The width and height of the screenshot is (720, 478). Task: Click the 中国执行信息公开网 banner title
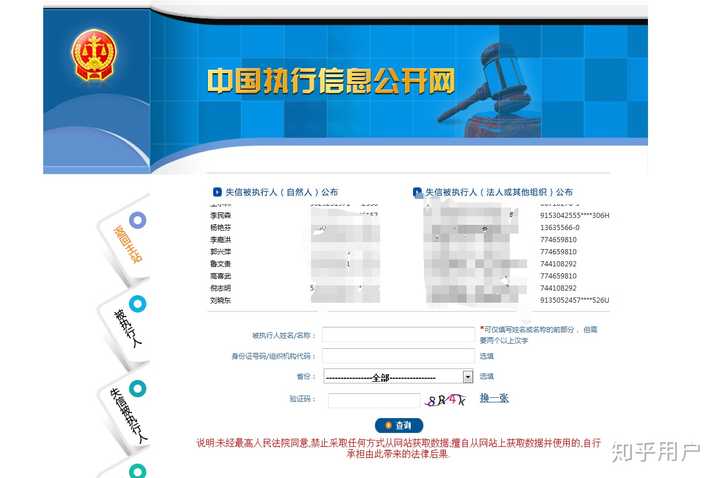click(331, 81)
